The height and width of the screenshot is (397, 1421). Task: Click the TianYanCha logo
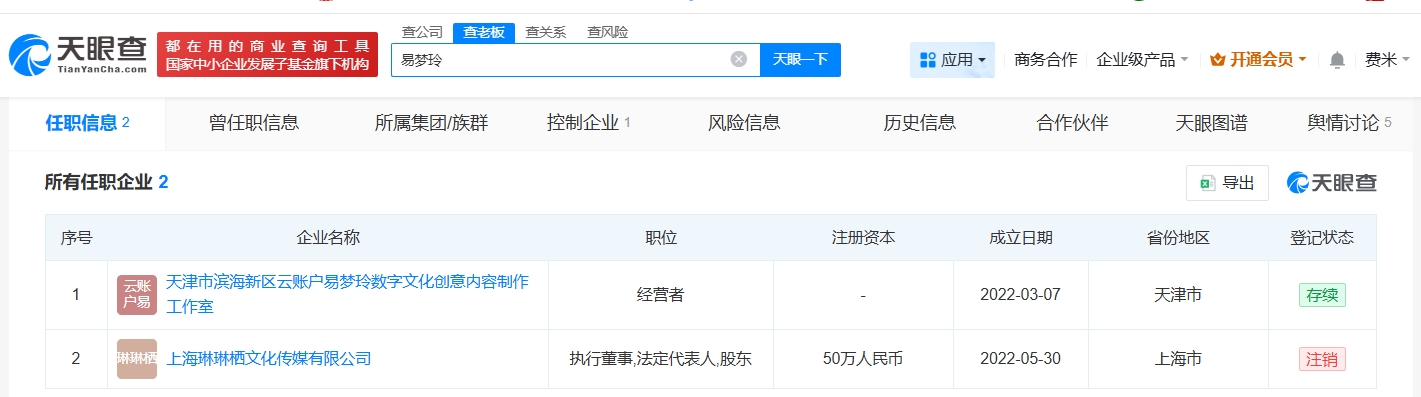(78, 55)
